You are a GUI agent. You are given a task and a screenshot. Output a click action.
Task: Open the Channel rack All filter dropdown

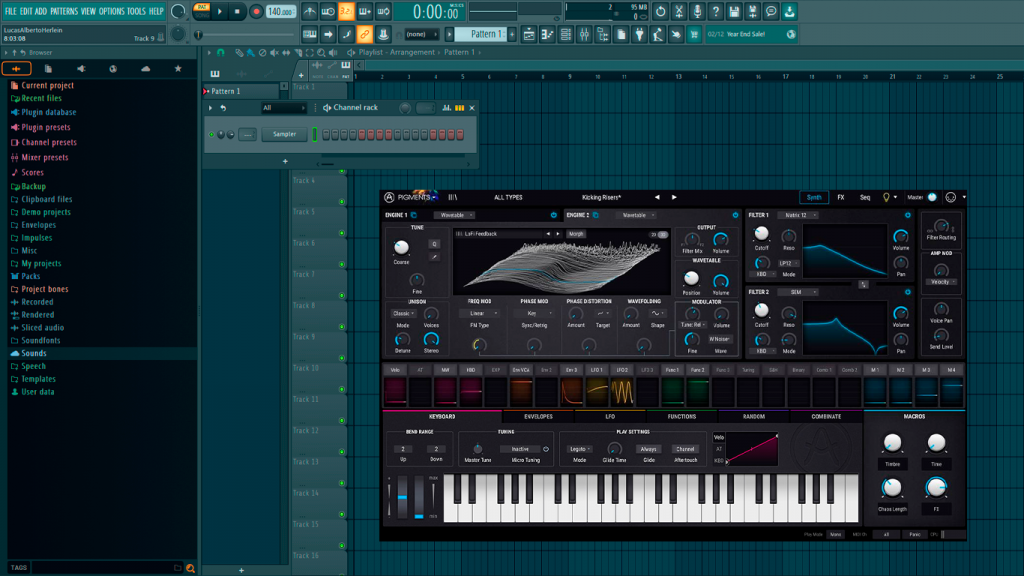[283, 108]
